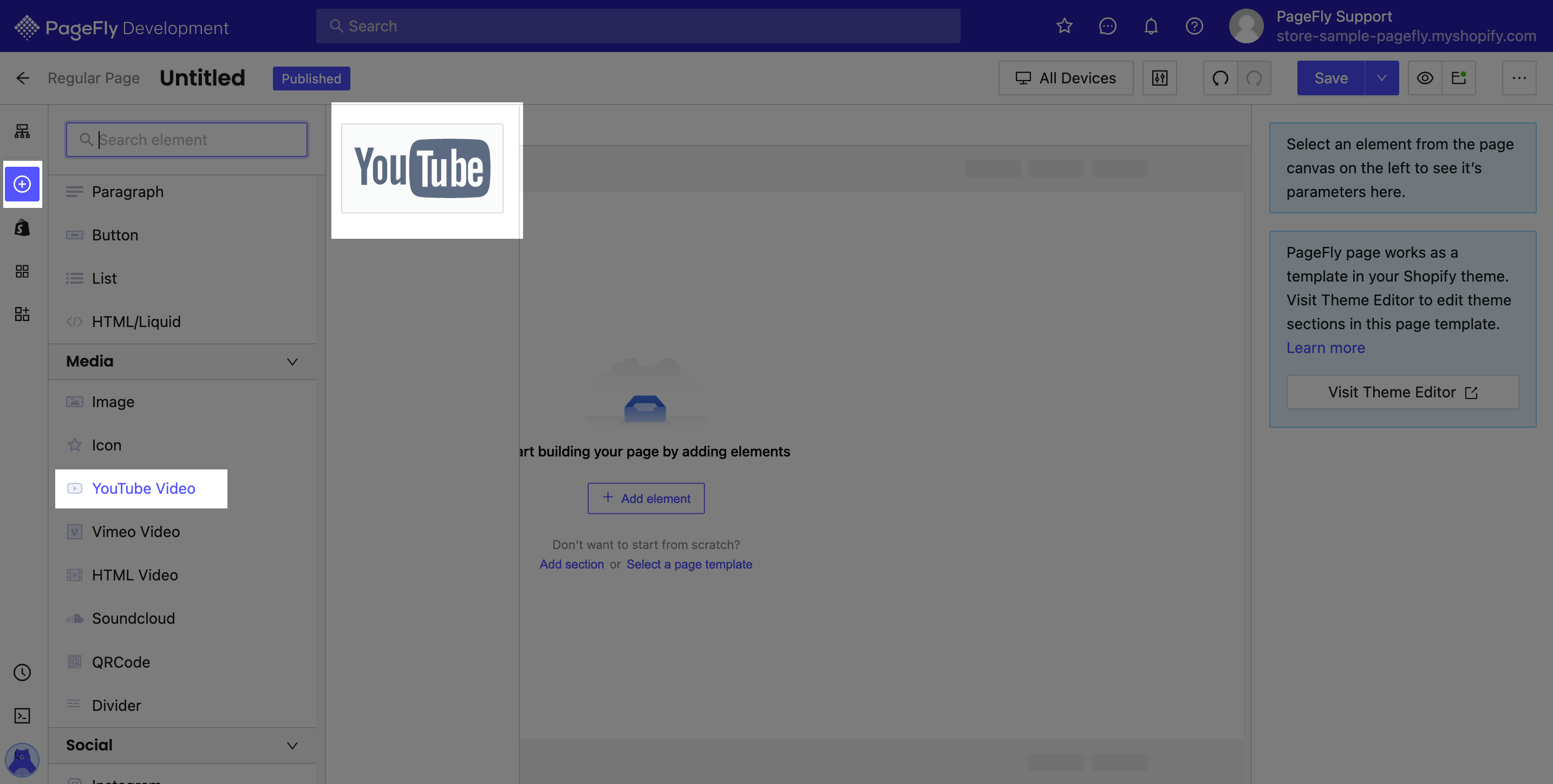Viewport: 1553px width, 784px height.
Task: Select the YouTube Video element
Action: click(x=141, y=489)
